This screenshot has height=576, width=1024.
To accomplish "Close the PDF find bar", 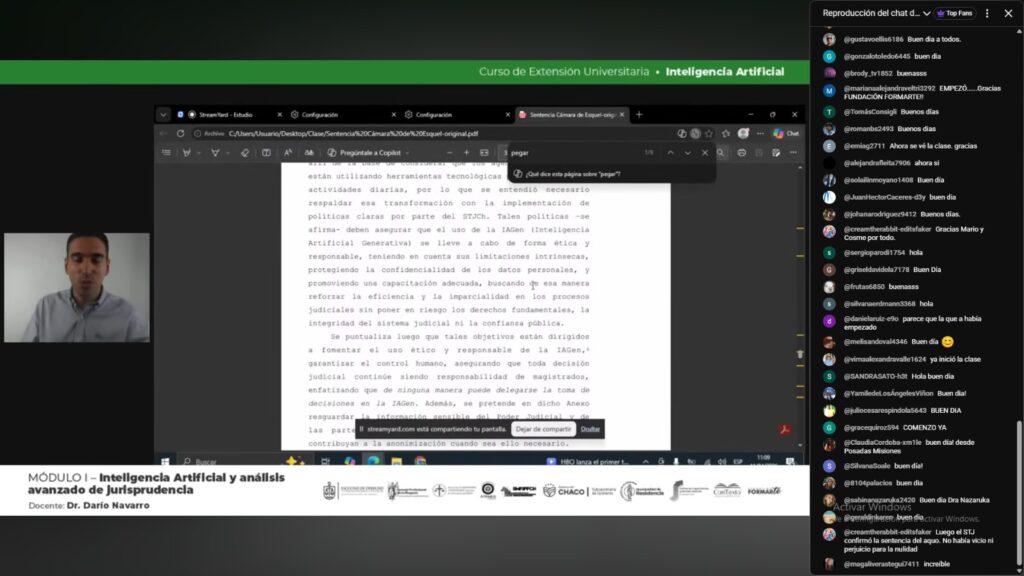I will (705, 152).
